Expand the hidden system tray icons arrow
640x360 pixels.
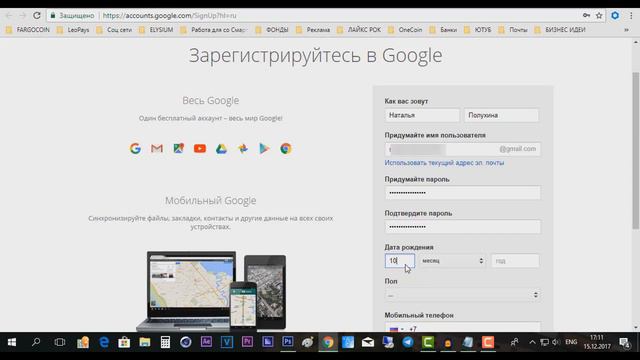[x=532, y=342]
